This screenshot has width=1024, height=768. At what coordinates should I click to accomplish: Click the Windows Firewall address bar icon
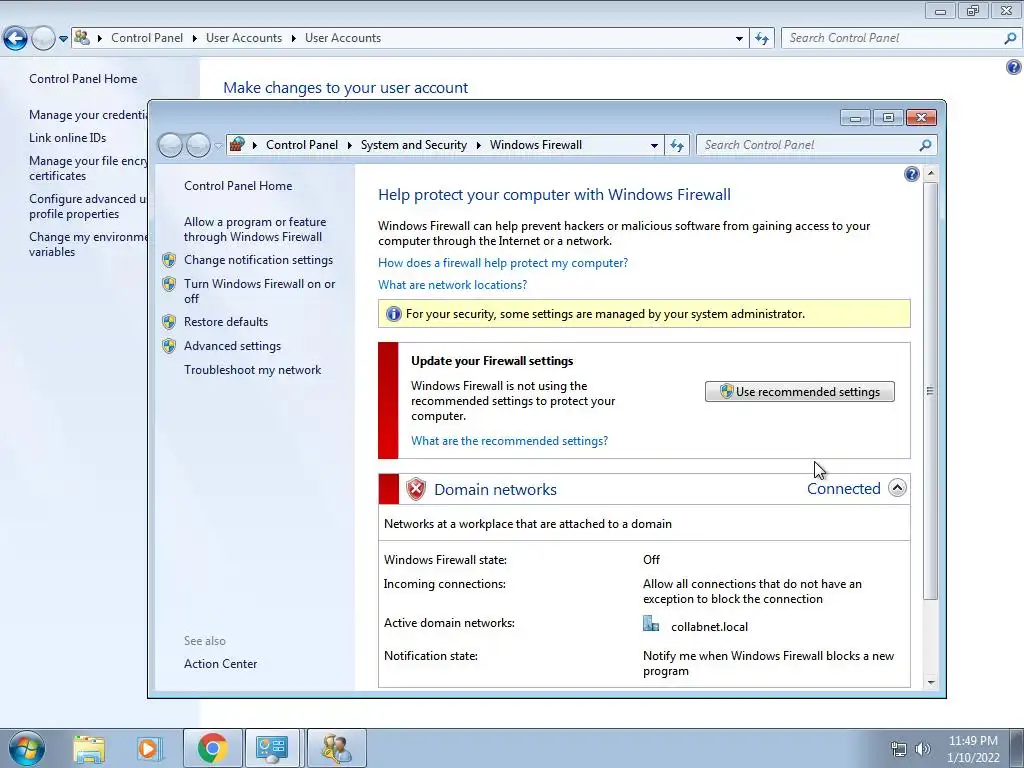tap(237, 144)
